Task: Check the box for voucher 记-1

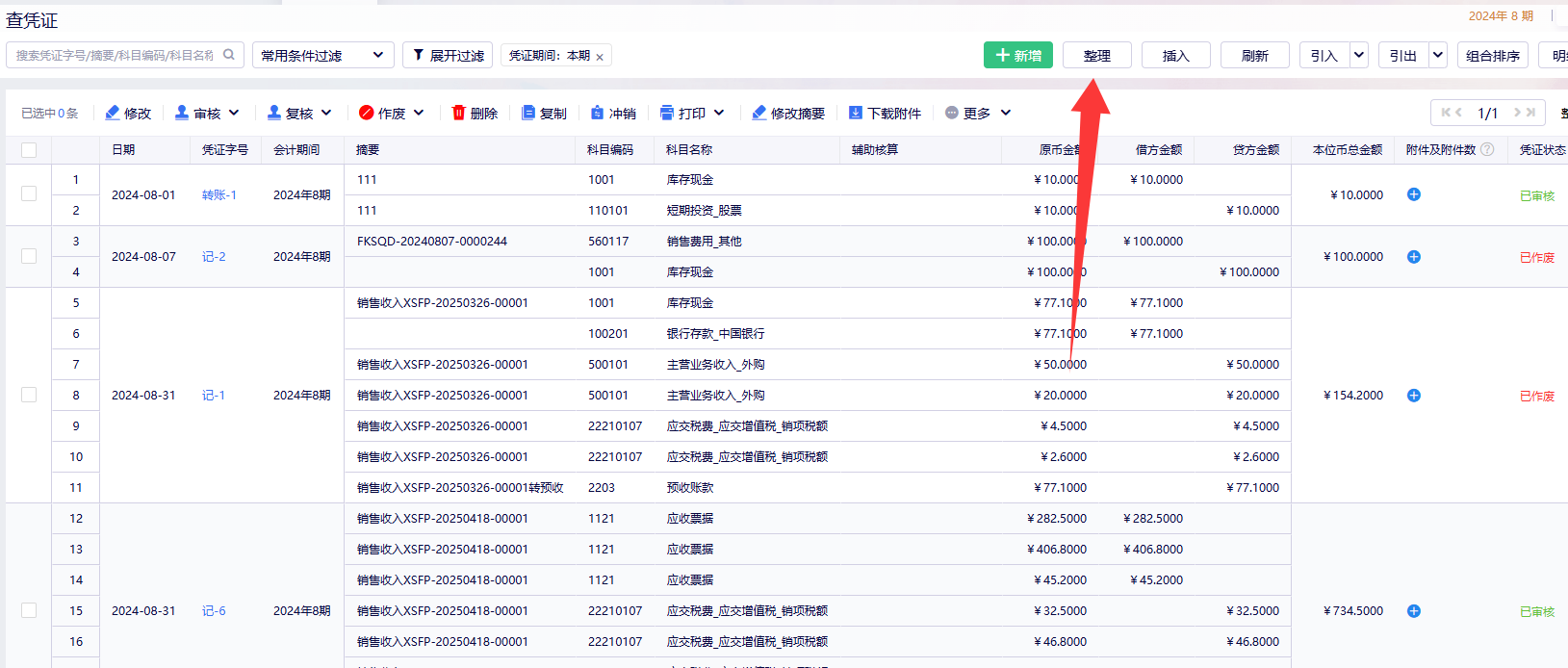Action: [x=29, y=395]
